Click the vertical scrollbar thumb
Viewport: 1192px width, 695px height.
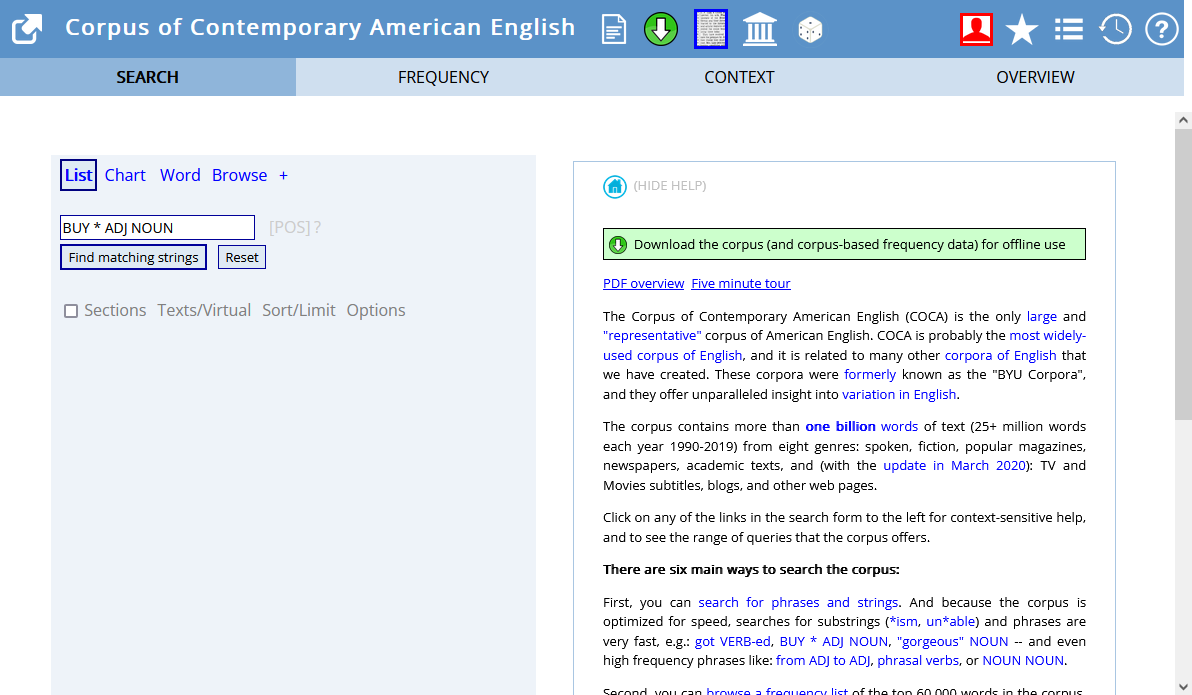pyautogui.click(x=1183, y=274)
